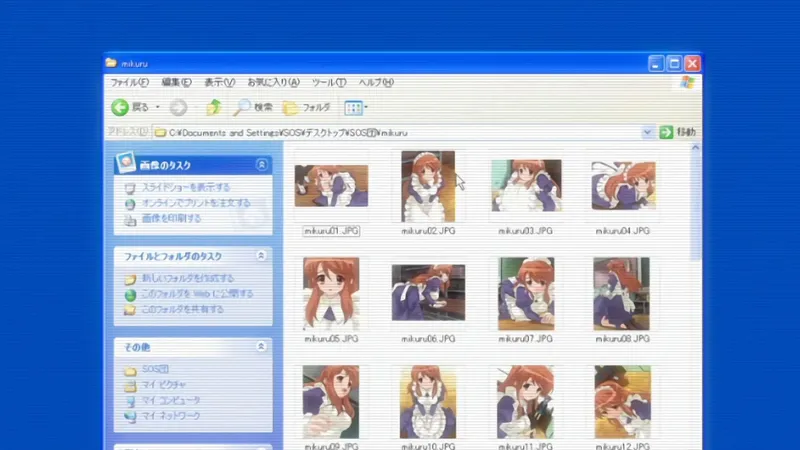Screen dimensions: 800x450
Task: Click the scrollbar up arrow
Action: pos(695,148)
